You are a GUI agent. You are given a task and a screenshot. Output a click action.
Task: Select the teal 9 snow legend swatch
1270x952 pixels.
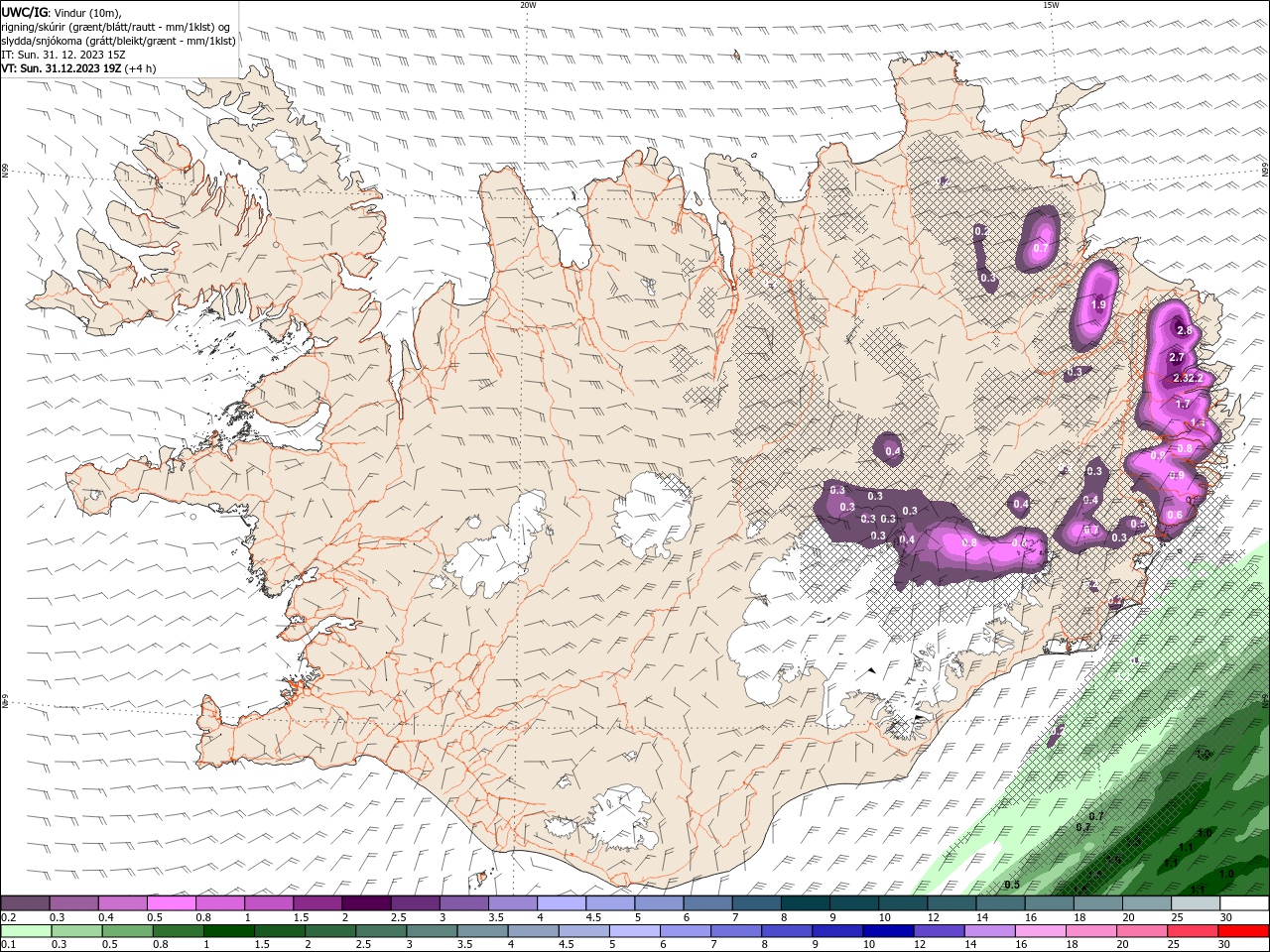854,903
